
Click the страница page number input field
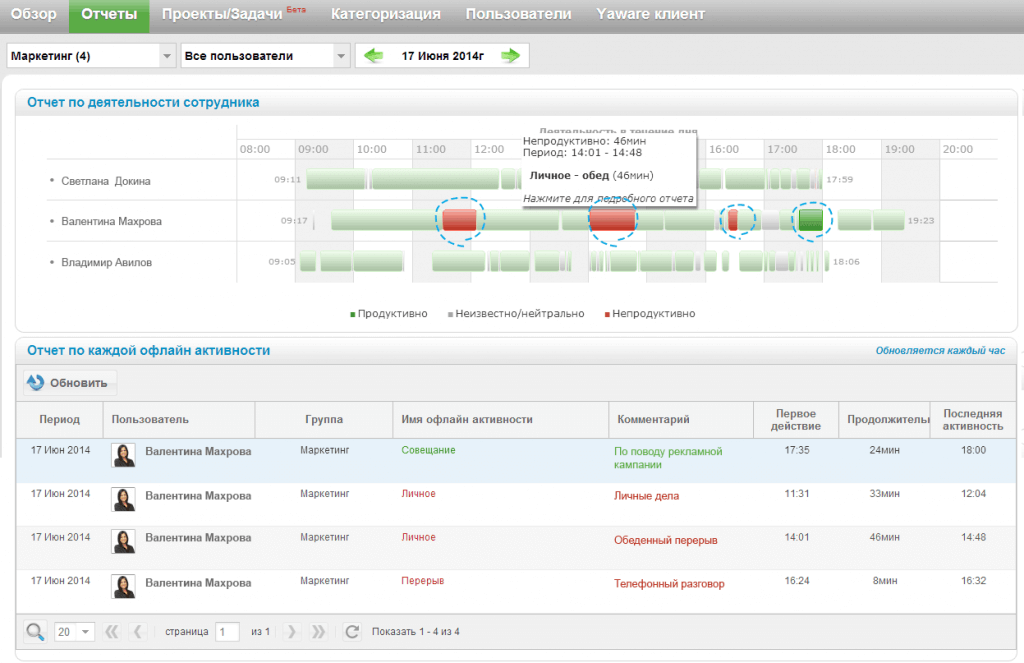(x=227, y=631)
